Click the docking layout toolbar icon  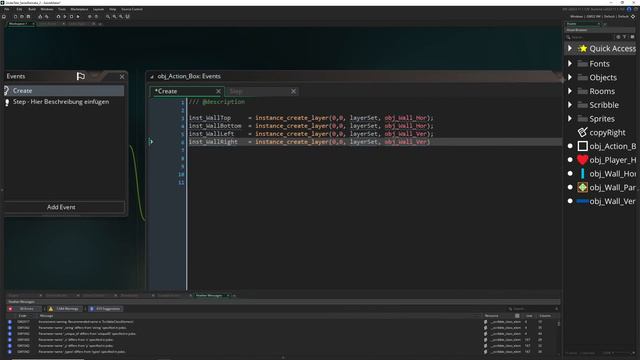point(127,16)
